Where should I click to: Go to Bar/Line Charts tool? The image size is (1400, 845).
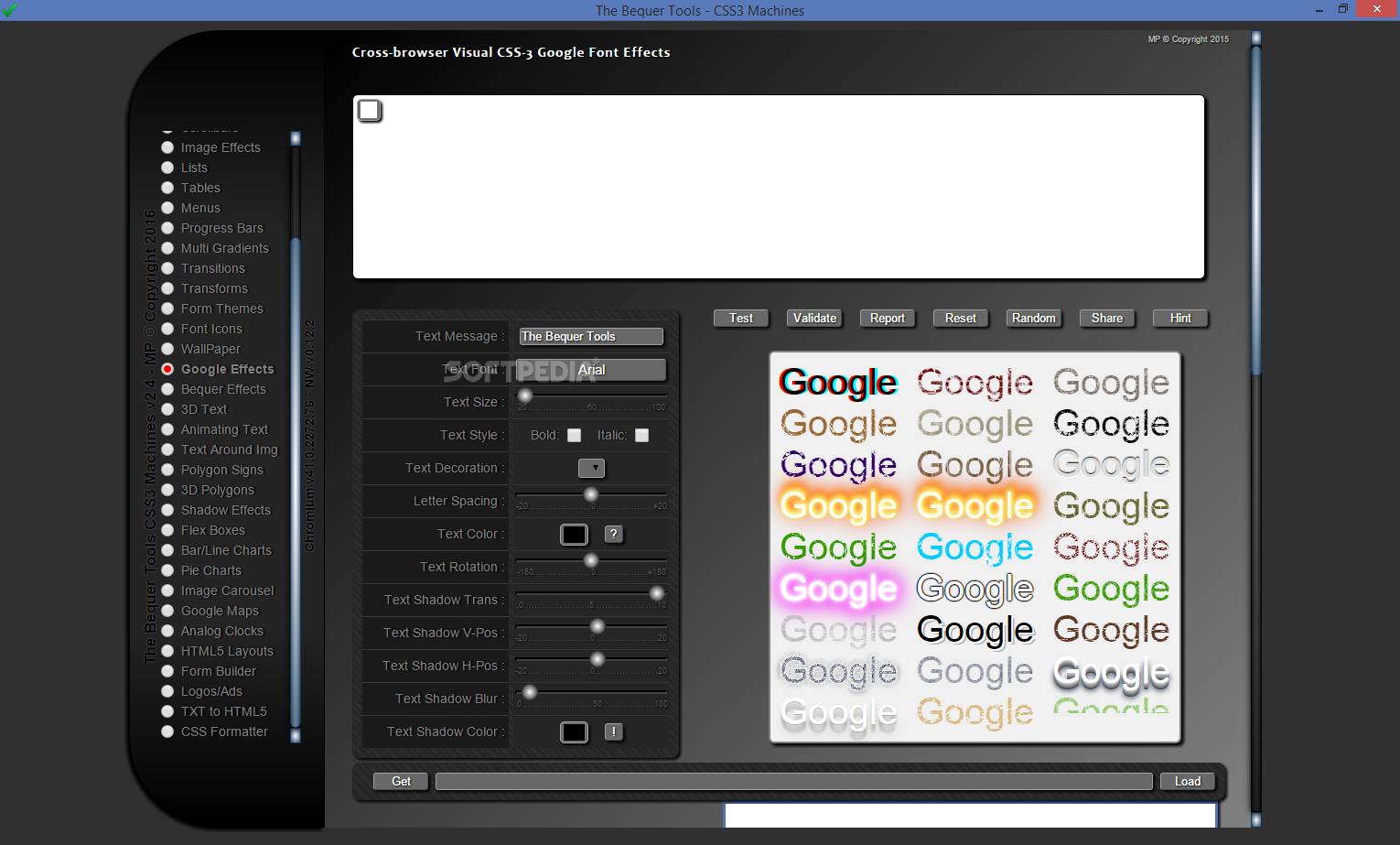pyautogui.click(x=226, y=550)
